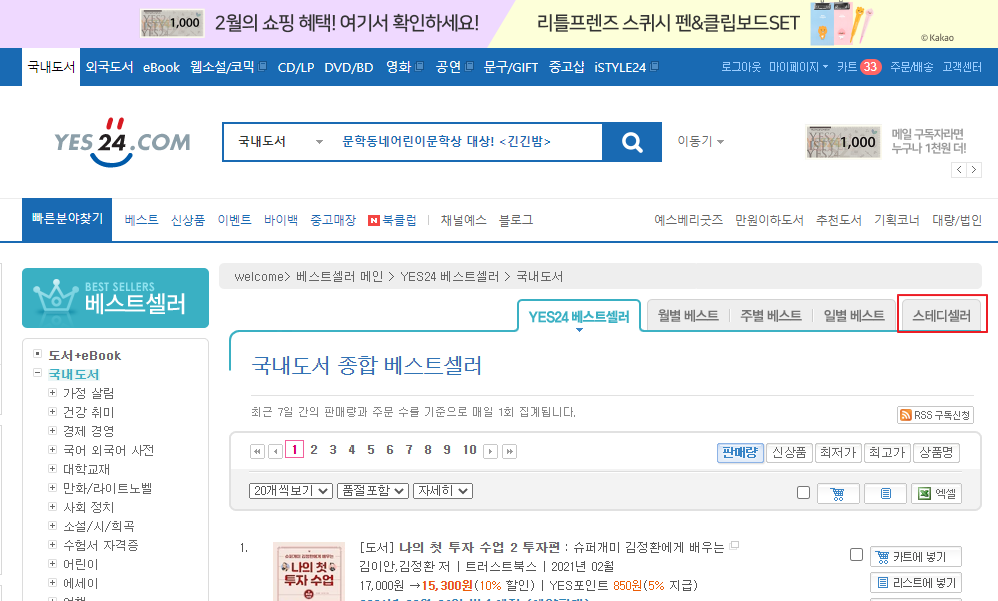Screen dimensions: 998x601
Task: Open the 고객센터 link
Action: [x=962, y=67]
